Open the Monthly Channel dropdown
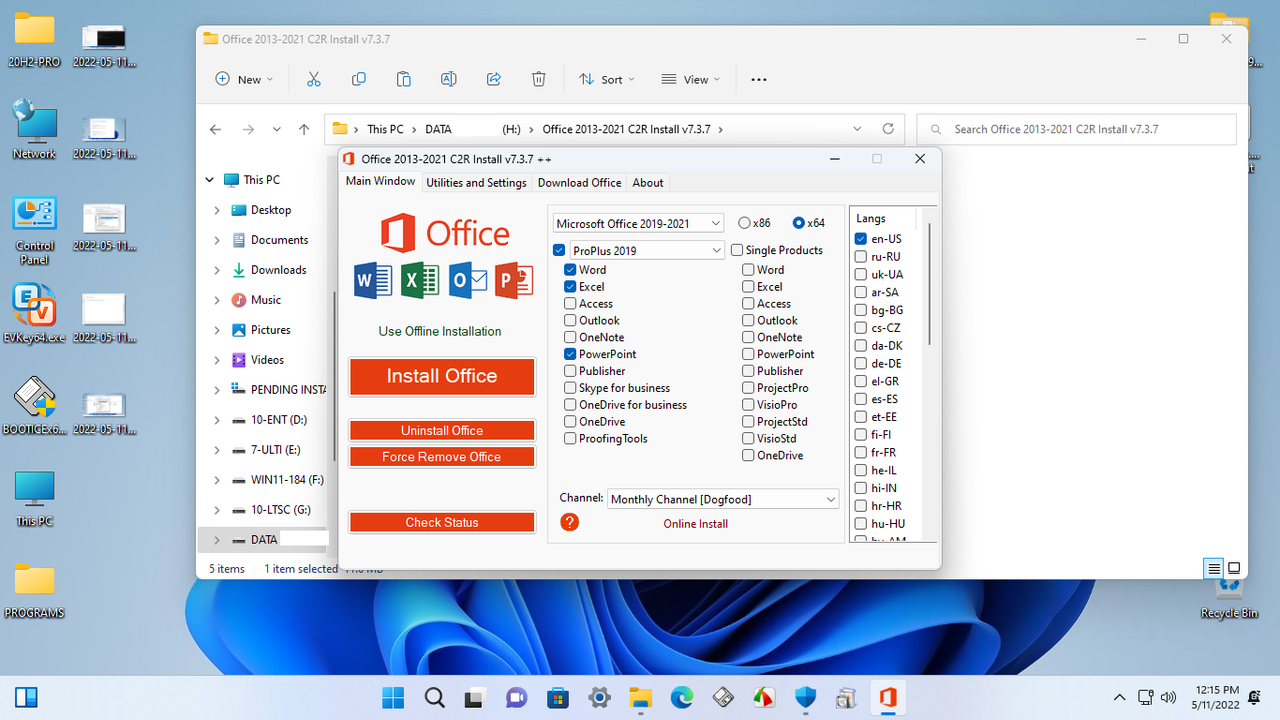Screen dimensions: 1280x720 click(x=723, y=499)
